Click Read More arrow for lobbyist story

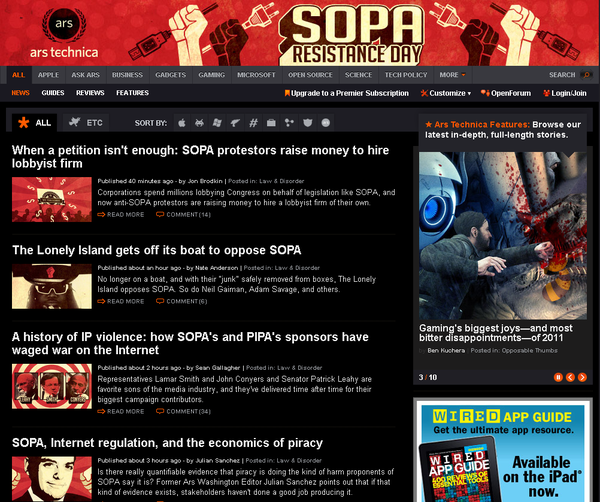pos(101,215)
